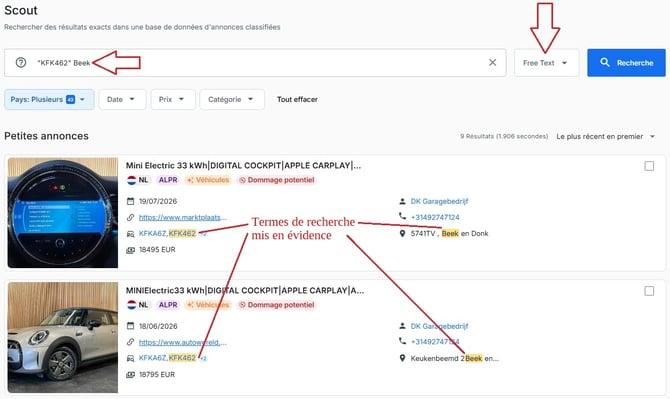Tick the checkbox of the MINIElectric33 kWh listing
This screenshot has width=670, height=399.
649,291
